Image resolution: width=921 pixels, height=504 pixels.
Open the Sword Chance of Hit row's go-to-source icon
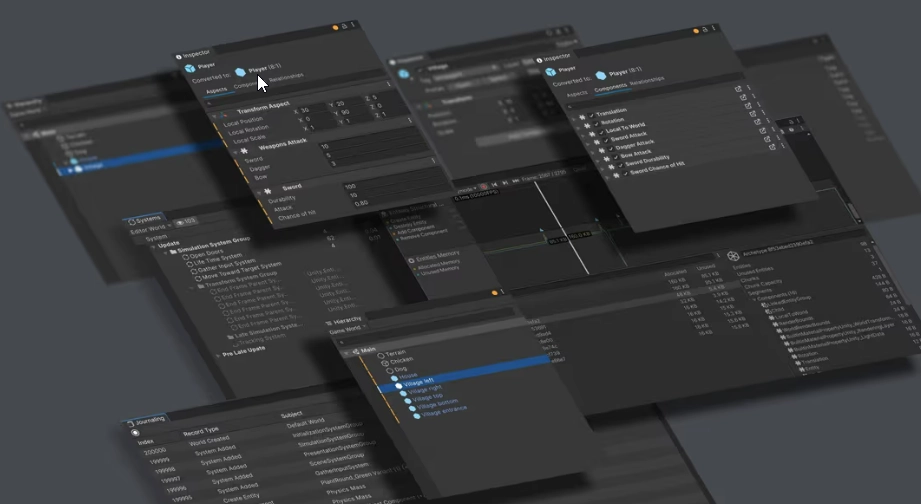pyautogui.click(x=772, y=147)
